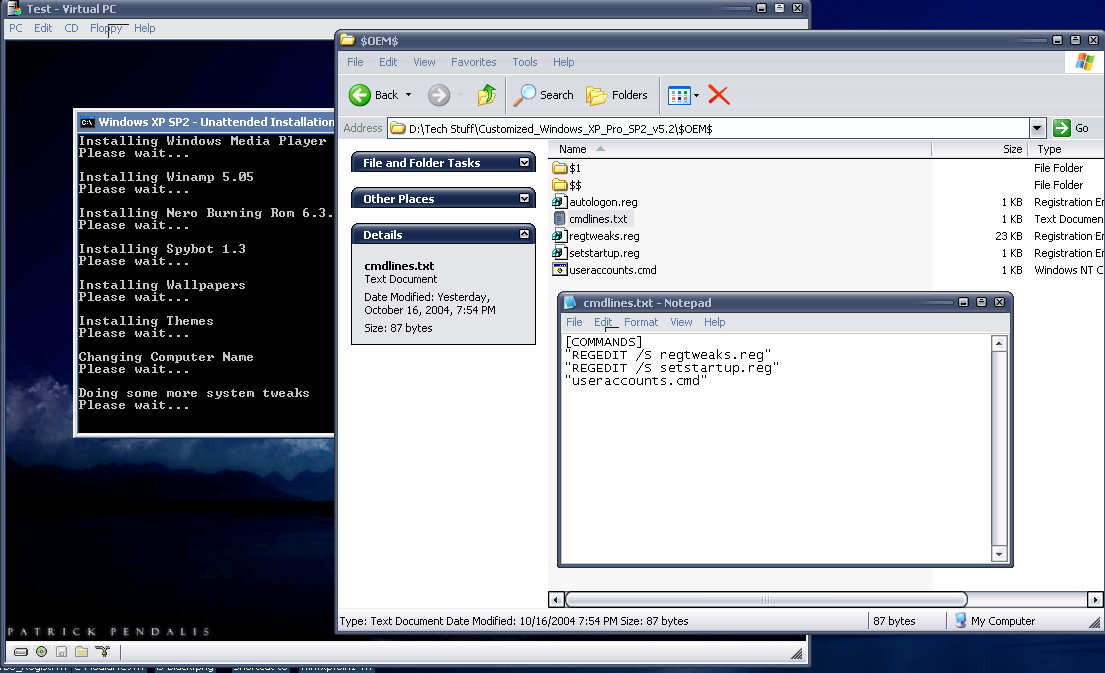The width and height of the screenshot is (1105, 673).
Task: Select the setstartup.reg file icon
Action: pos(560,252)
